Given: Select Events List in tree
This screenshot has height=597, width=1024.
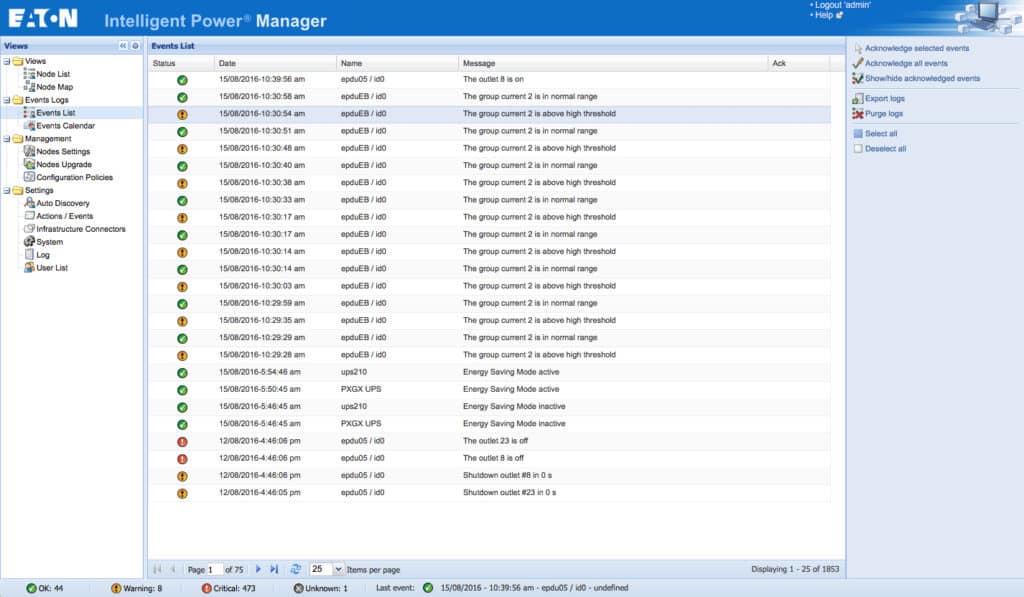Looking at the screenshot, I should 56,113.
